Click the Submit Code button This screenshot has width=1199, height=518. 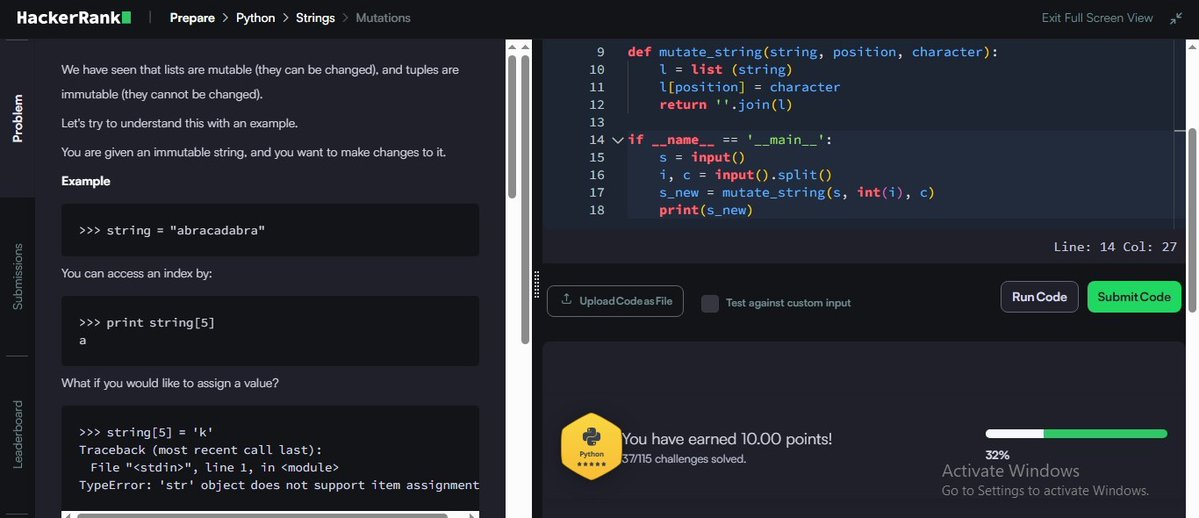[1134, 297]
